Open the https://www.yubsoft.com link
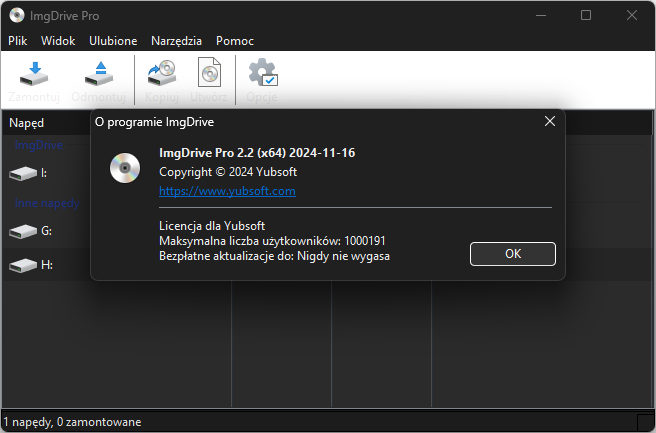This screenshot has height=433, width=656. pos(227,191)
